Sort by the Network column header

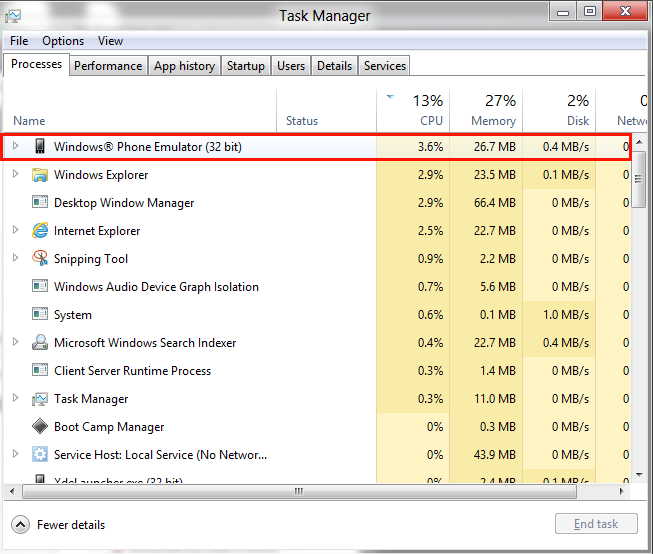tap(621, 111)
